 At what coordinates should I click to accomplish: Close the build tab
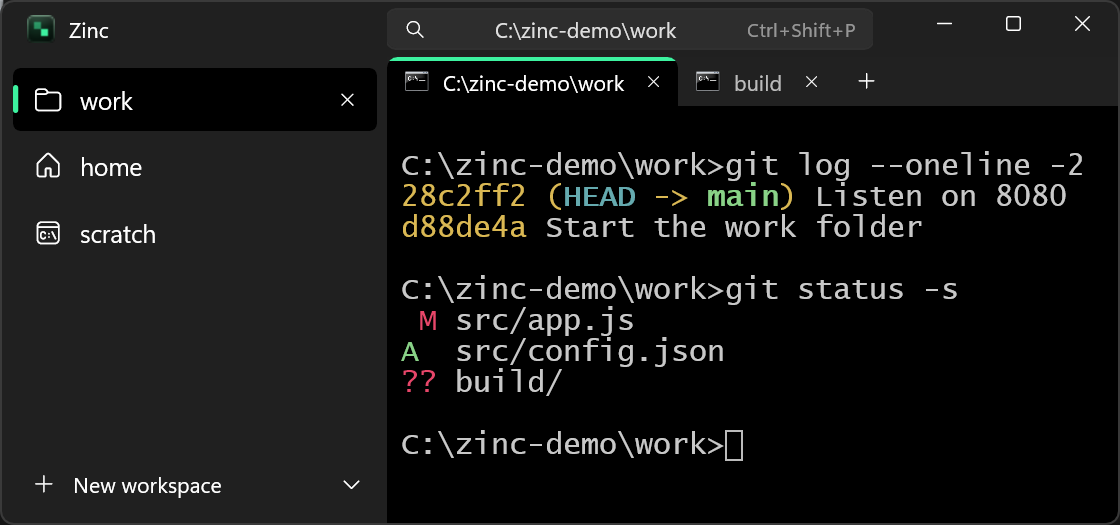point(811,82)
